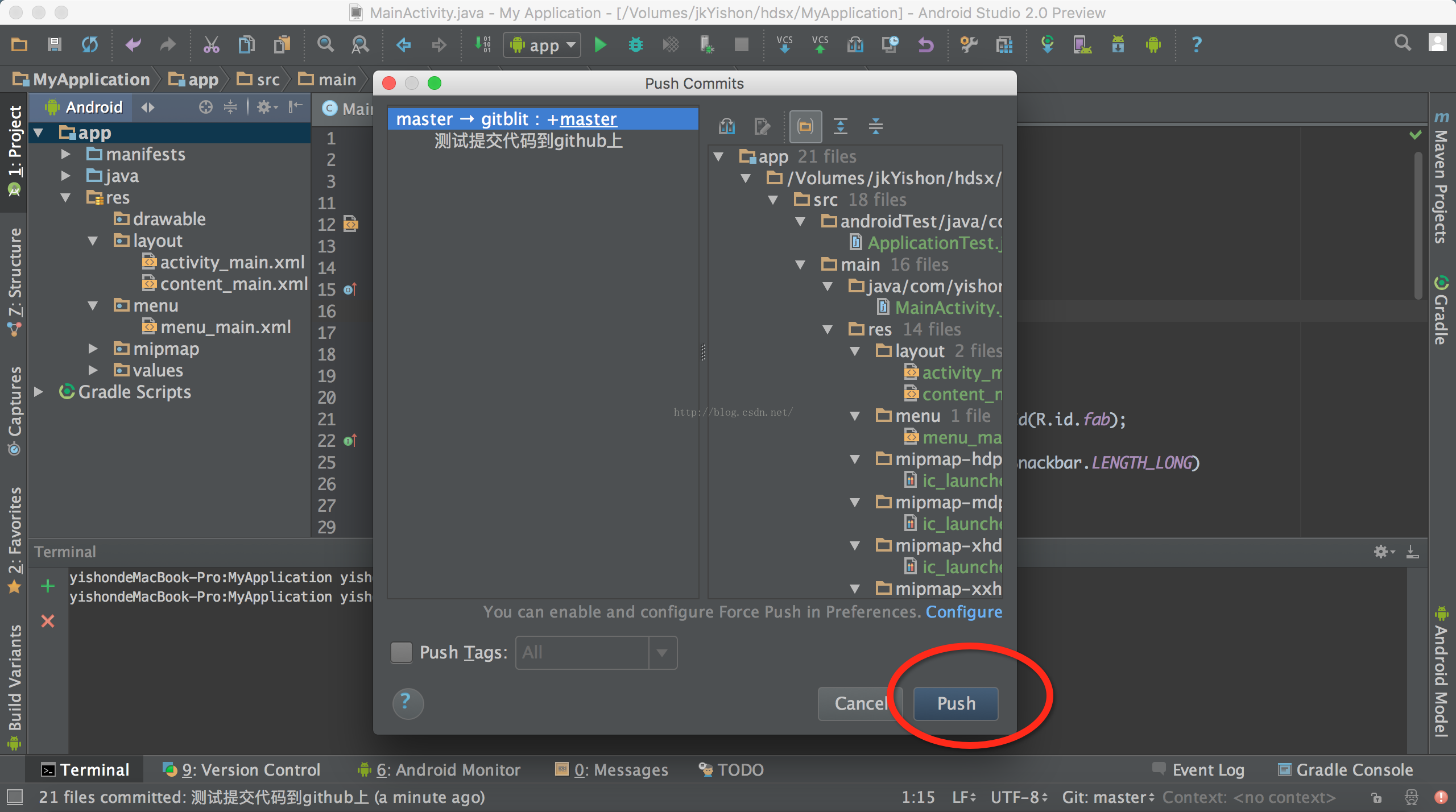Close terminal session red X icon
The width and height of the screenshot is (1456, 812).
pos(48,621)
